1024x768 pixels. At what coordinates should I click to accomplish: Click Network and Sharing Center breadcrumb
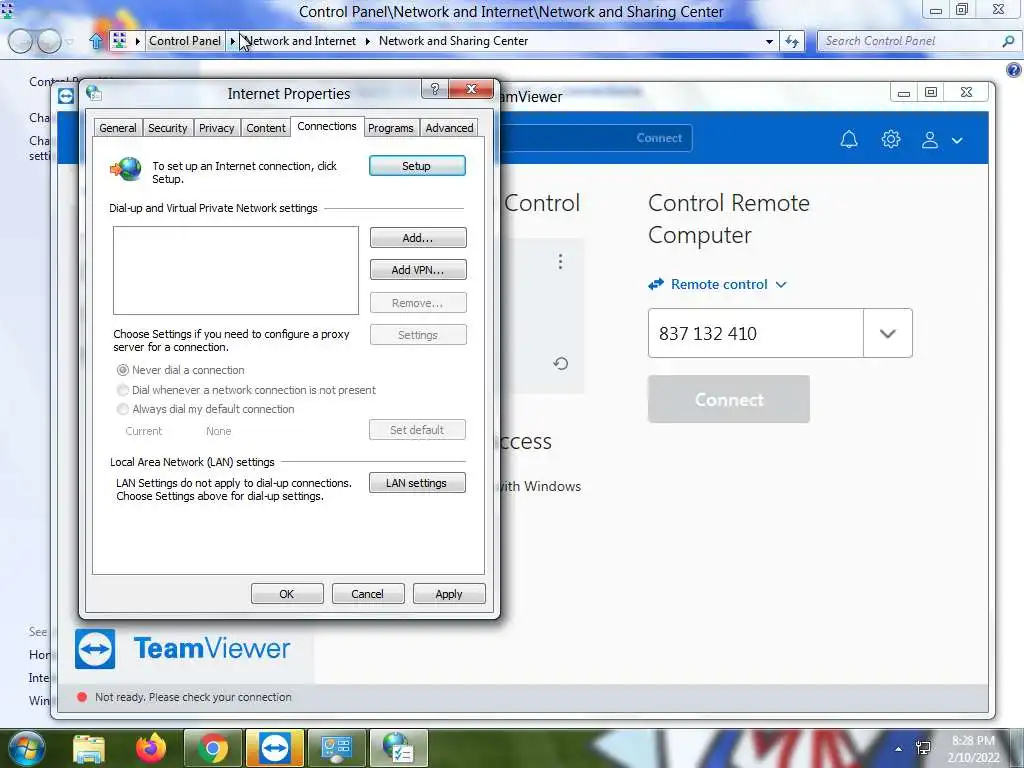[453, 40]
